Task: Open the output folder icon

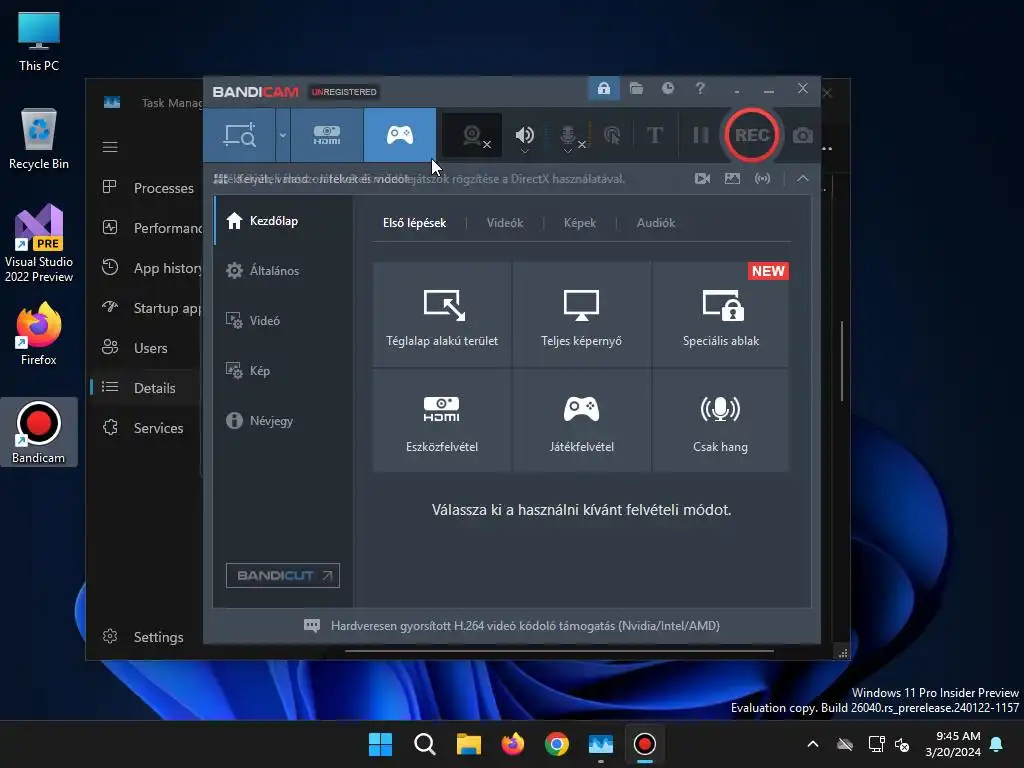Action: (636, 88)
